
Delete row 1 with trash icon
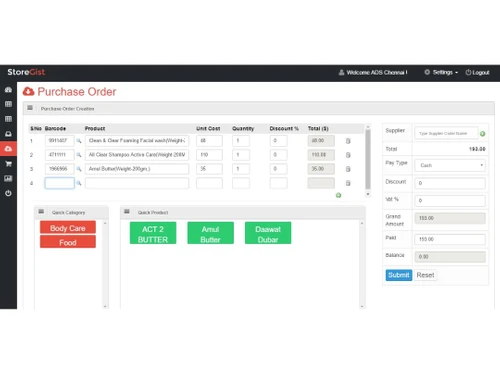(x=348, y=141)
